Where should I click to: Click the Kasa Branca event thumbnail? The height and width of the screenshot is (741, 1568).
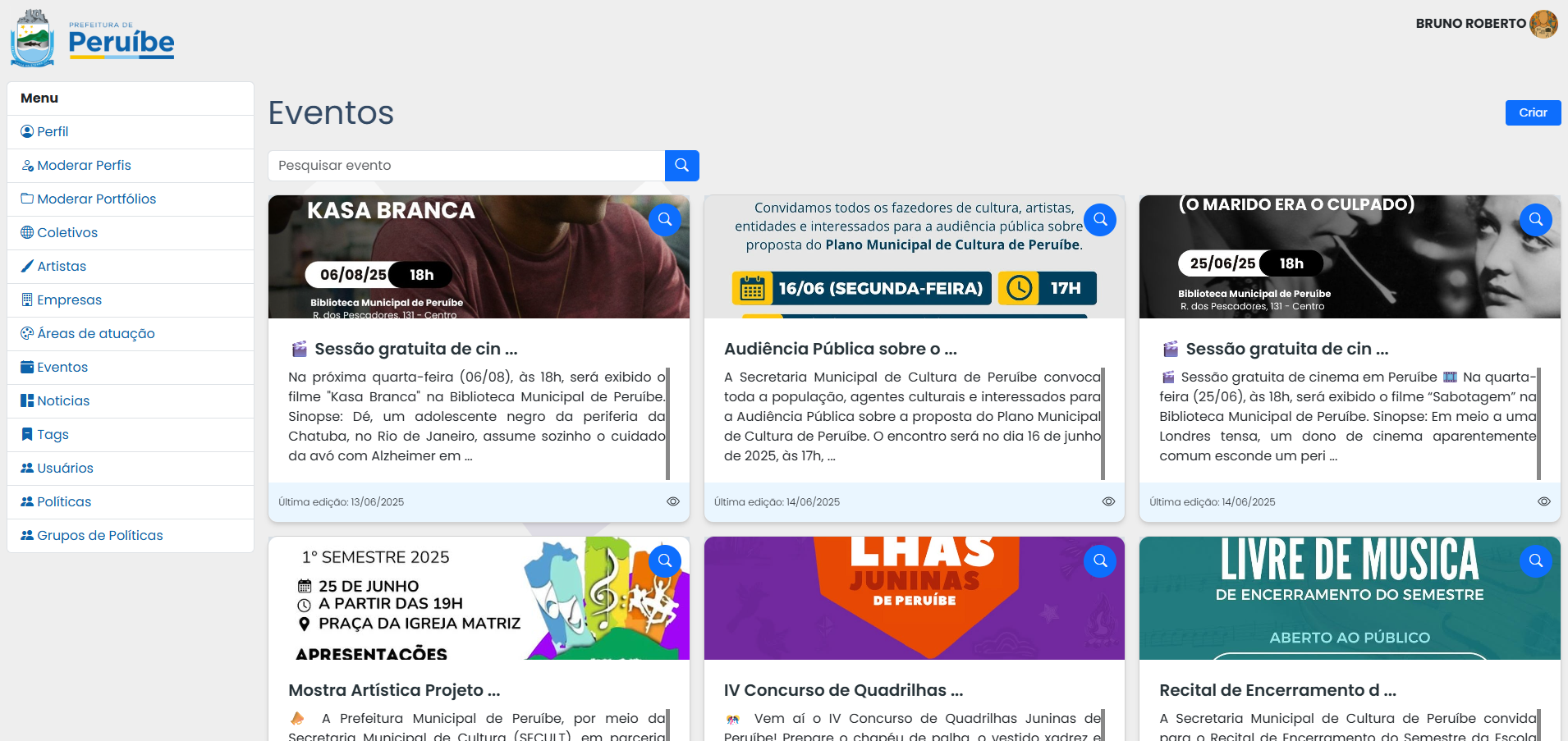click(479, 257)
